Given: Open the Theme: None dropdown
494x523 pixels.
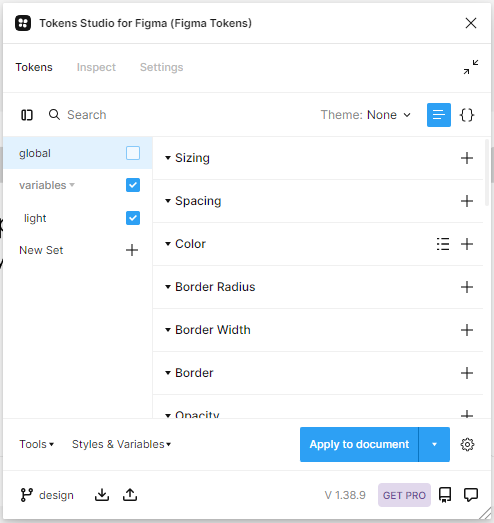Looking at the screenshot, I should coord(366,115).
